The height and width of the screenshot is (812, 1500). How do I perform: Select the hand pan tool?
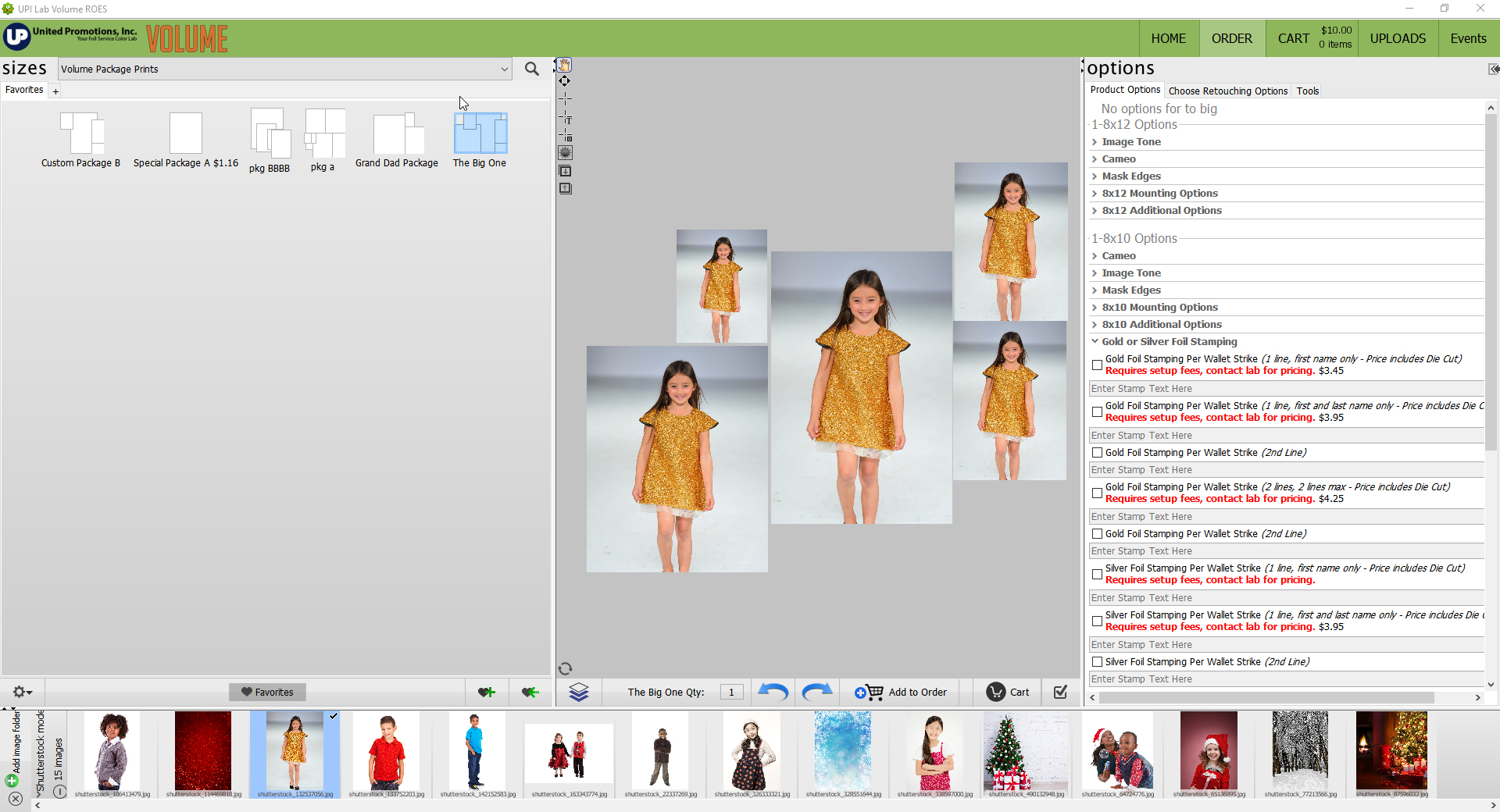(565, 65)
